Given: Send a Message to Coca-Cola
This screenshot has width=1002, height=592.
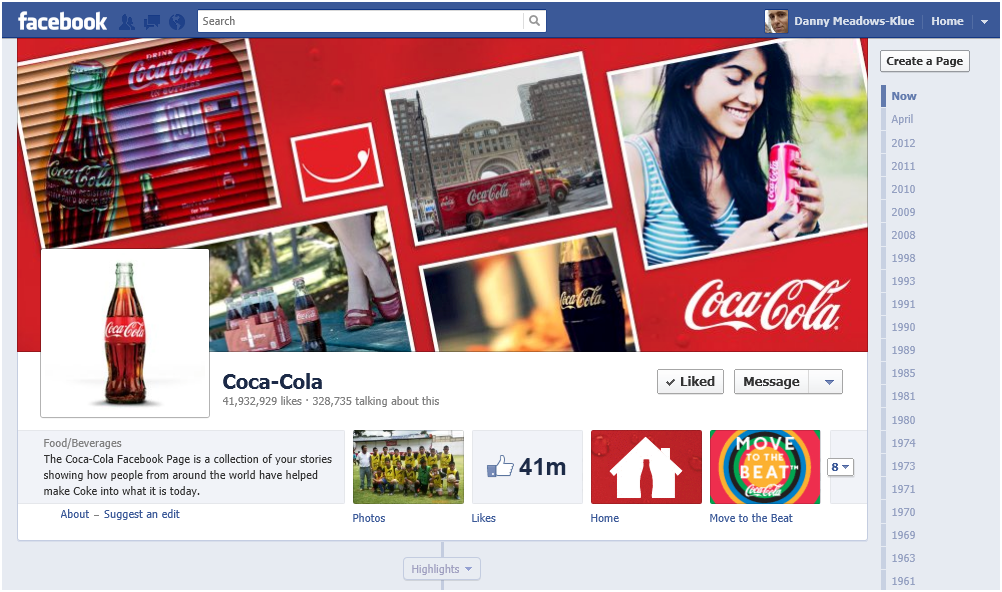Looking at the screenshot, I should click(771, 382).
